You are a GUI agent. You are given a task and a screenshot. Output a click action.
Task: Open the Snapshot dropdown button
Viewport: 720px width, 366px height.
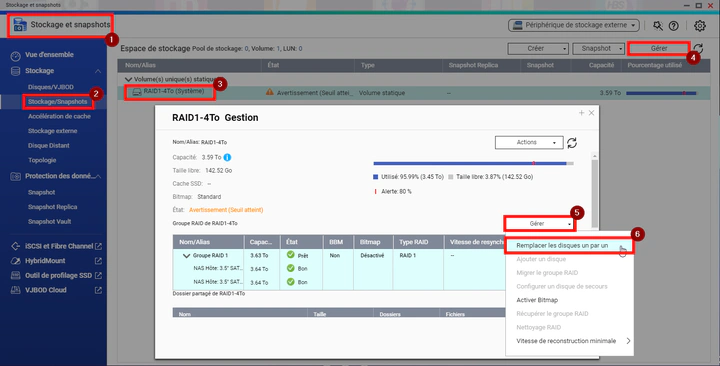[x=598, y=48]
